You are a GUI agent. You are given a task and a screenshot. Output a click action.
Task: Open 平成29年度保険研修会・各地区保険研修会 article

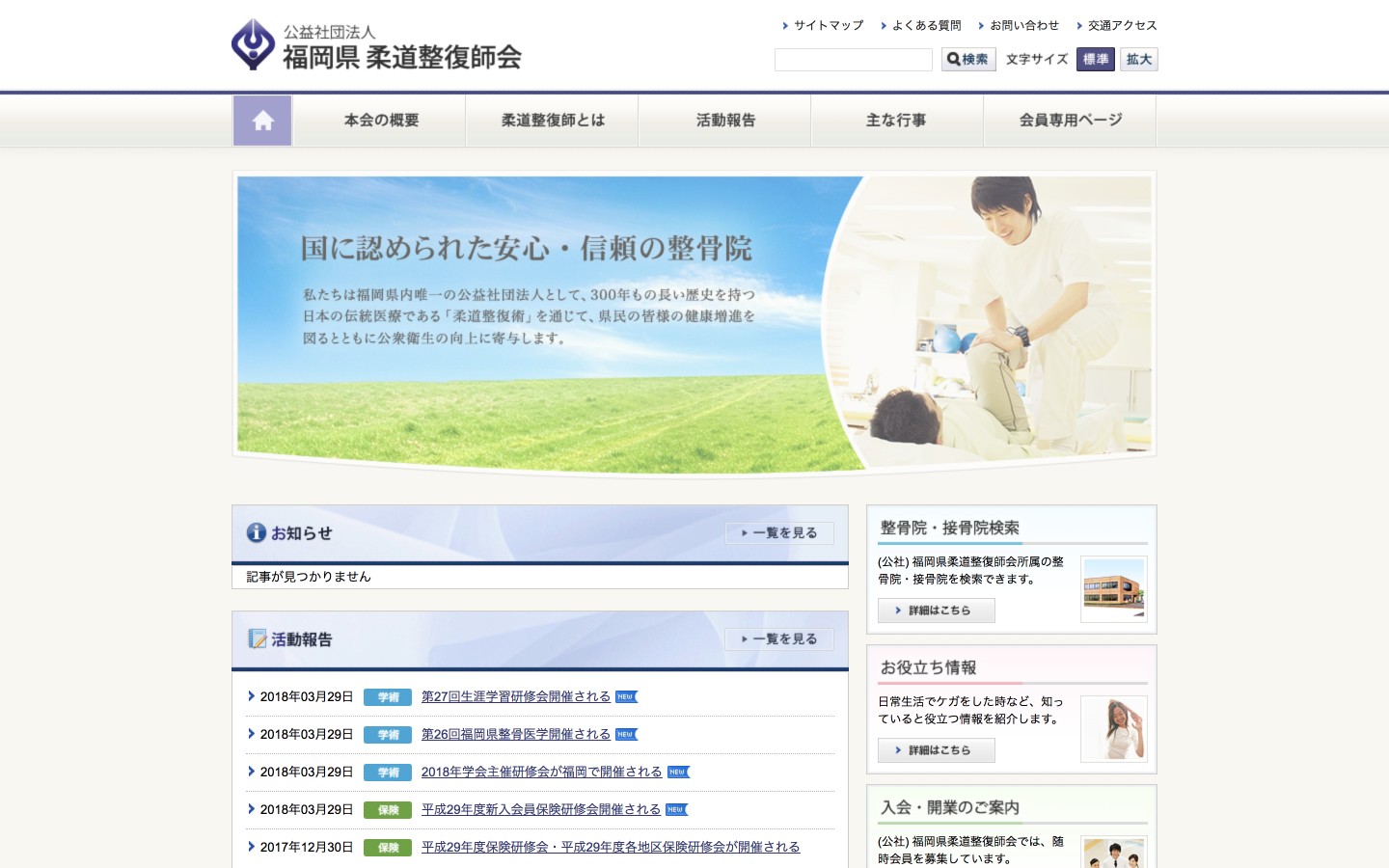(x=611, y=847)
